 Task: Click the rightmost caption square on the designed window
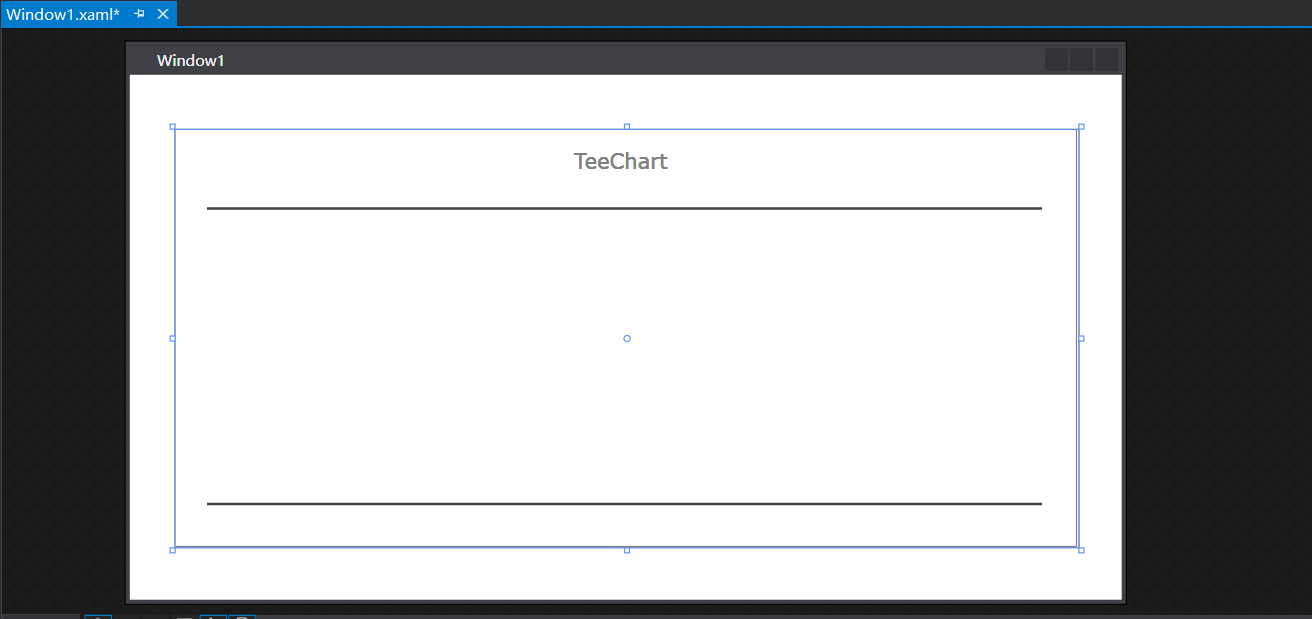click(1106, 59)
